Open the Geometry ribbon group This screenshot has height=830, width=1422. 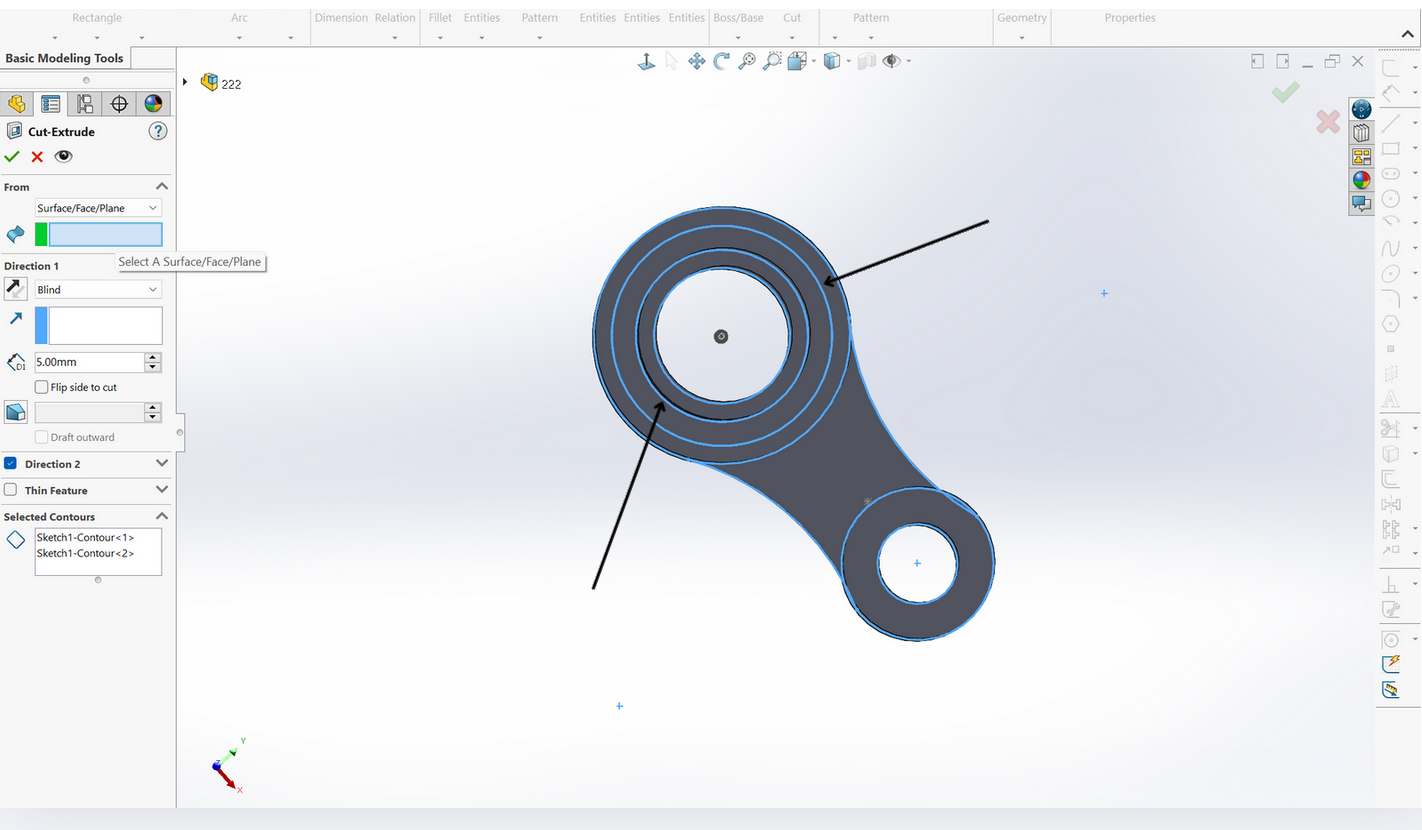point(1022,18)
